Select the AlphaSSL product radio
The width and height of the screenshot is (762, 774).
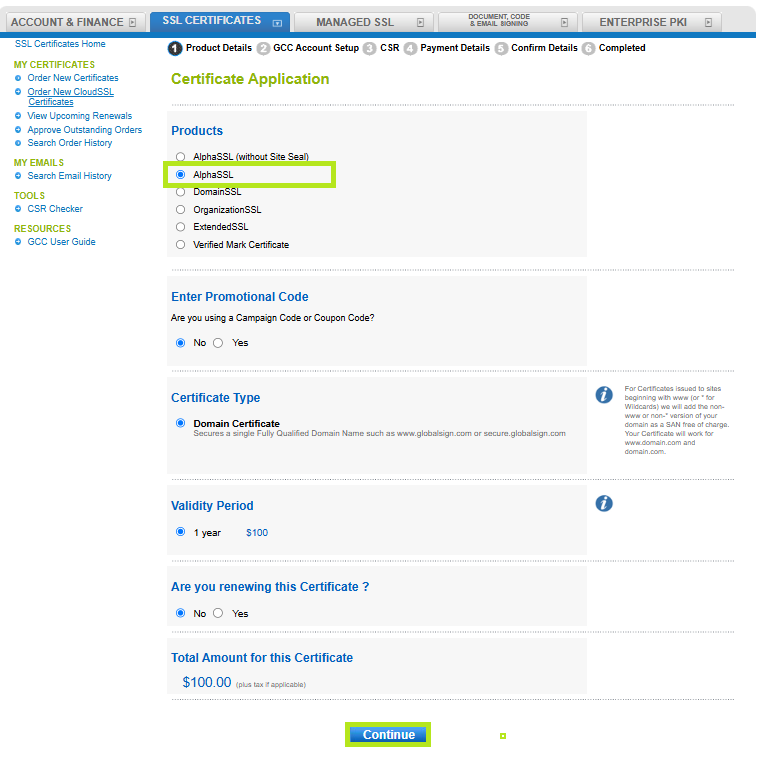(181, 175)
